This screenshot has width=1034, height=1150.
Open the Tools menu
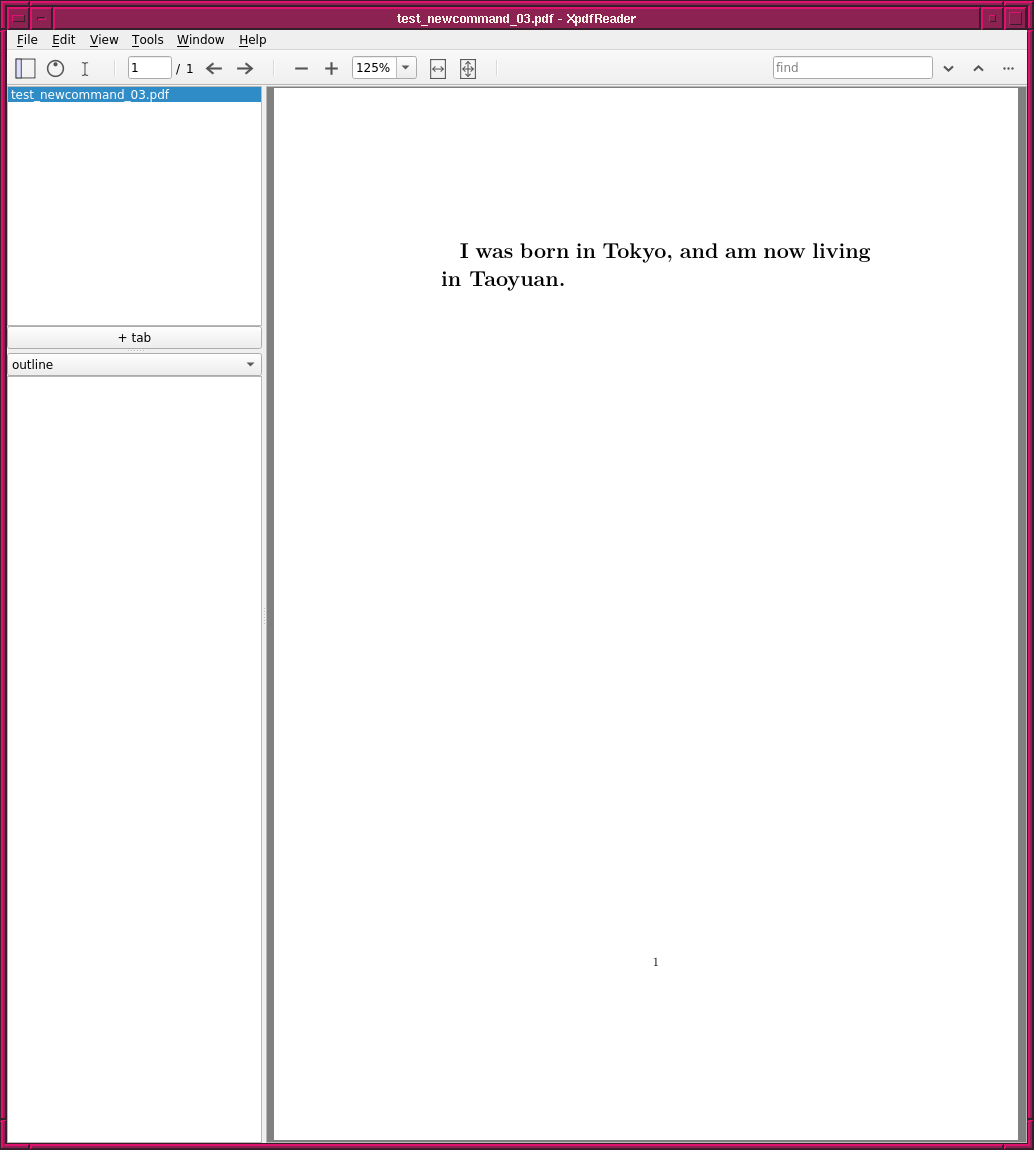(x=147, y=40)
